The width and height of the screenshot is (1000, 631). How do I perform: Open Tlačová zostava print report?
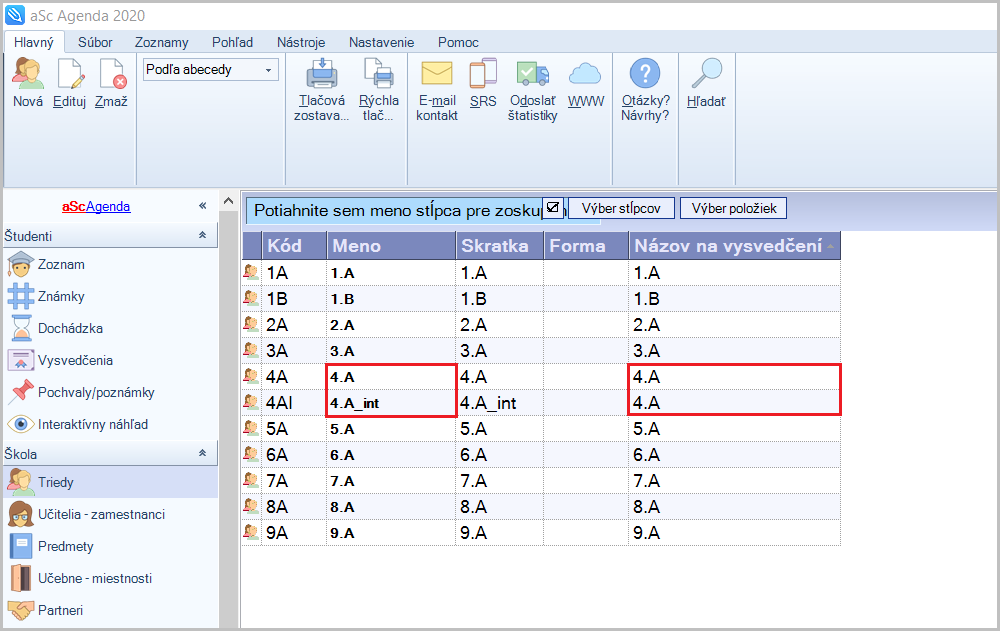pos(322,75)
